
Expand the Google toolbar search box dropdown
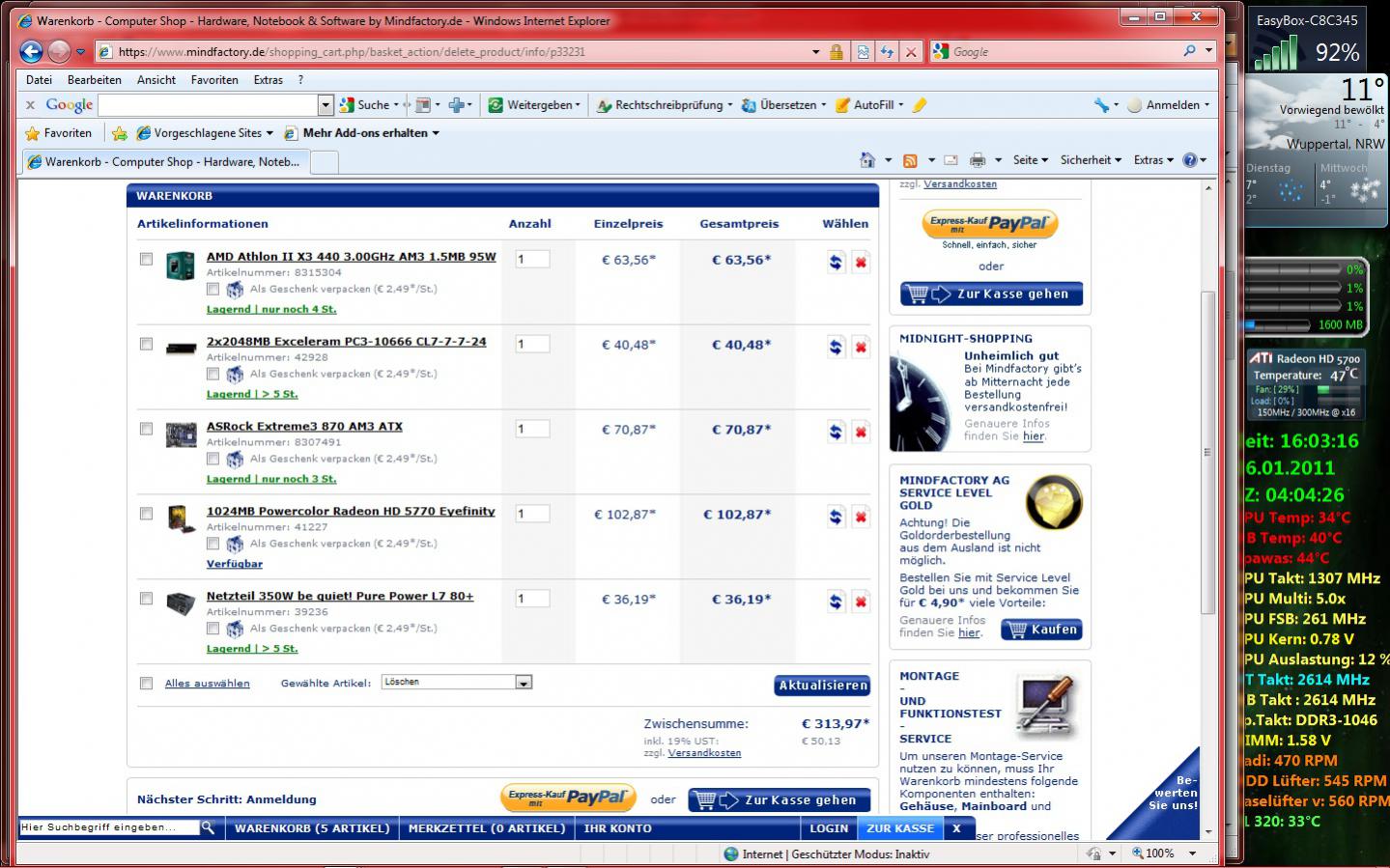tap(326, 105)
